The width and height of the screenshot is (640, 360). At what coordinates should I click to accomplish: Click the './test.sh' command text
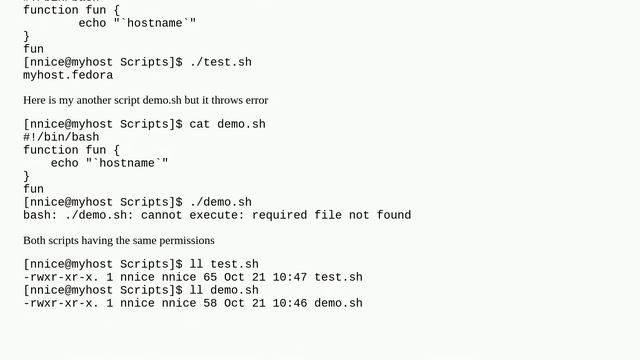coord(220,62)
